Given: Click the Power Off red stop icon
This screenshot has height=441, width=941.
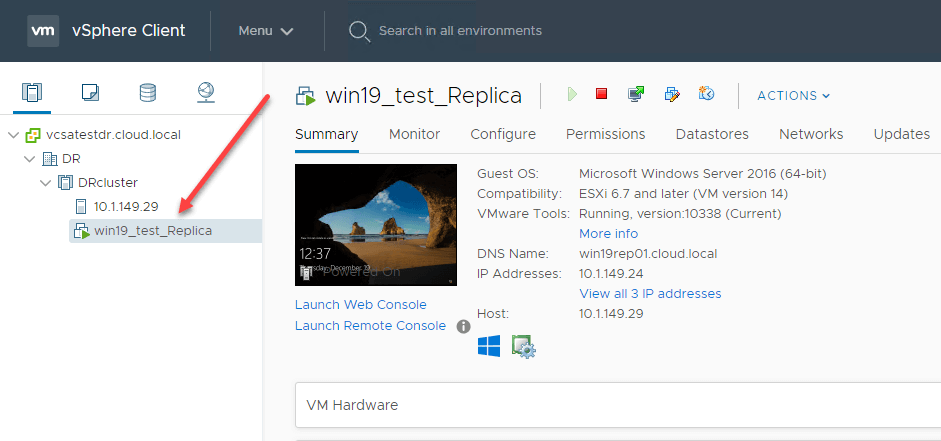Looking at the screenshot, I should (601, 94).
